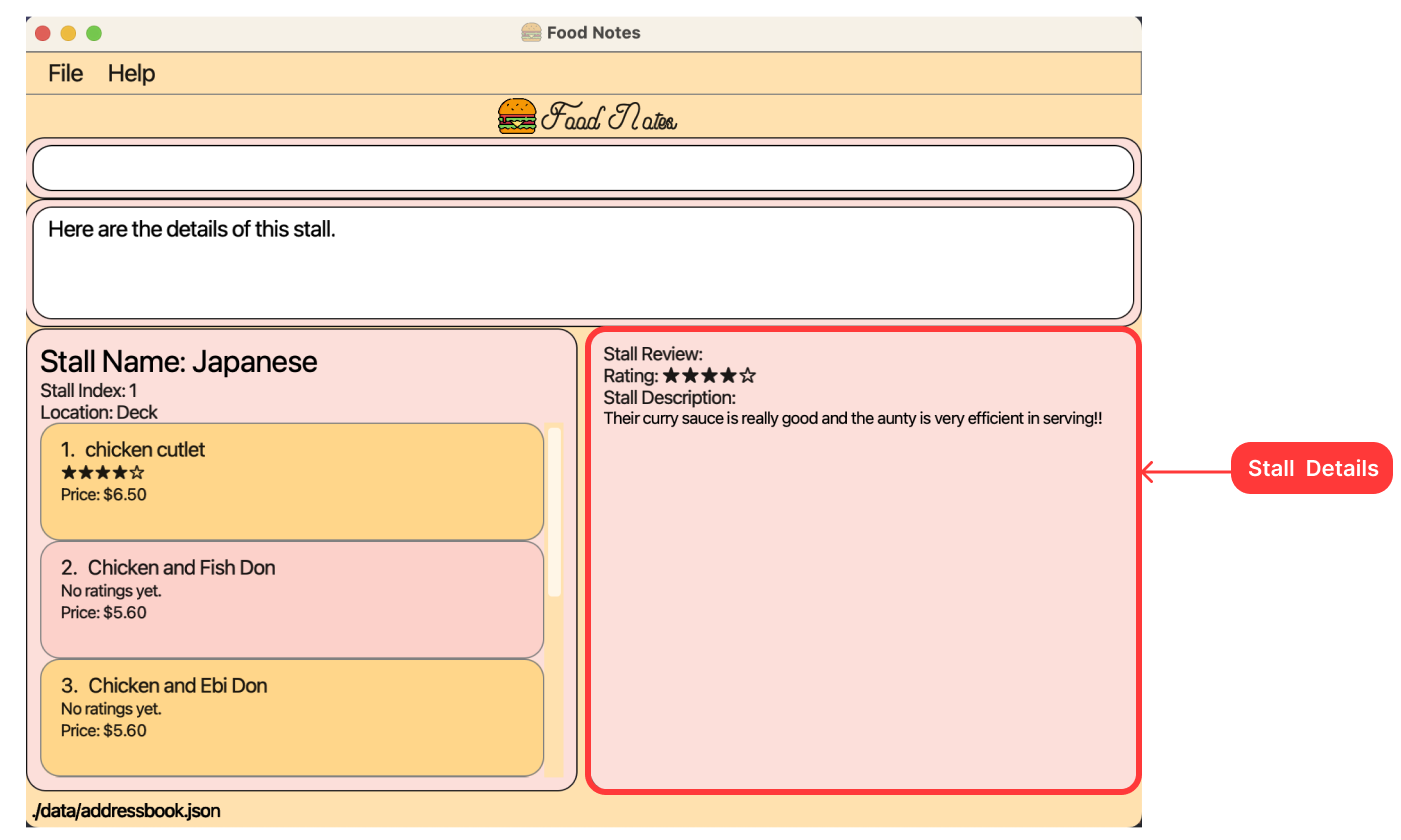Click the curry sauce description text
This screenshot has height=840, width=1401.
tap(853, 418)
